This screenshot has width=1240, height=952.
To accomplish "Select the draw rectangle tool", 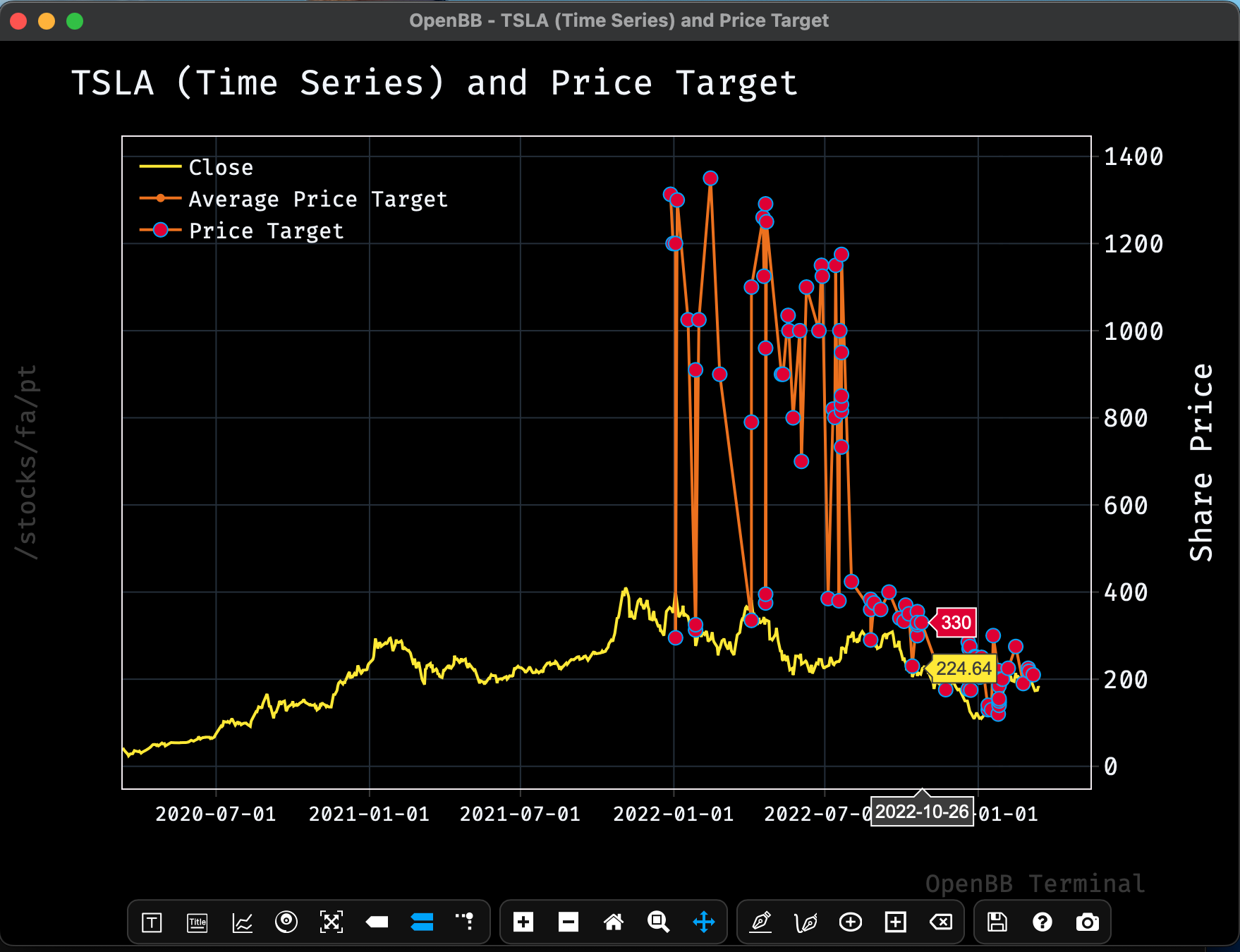I will tap(896, 922).
